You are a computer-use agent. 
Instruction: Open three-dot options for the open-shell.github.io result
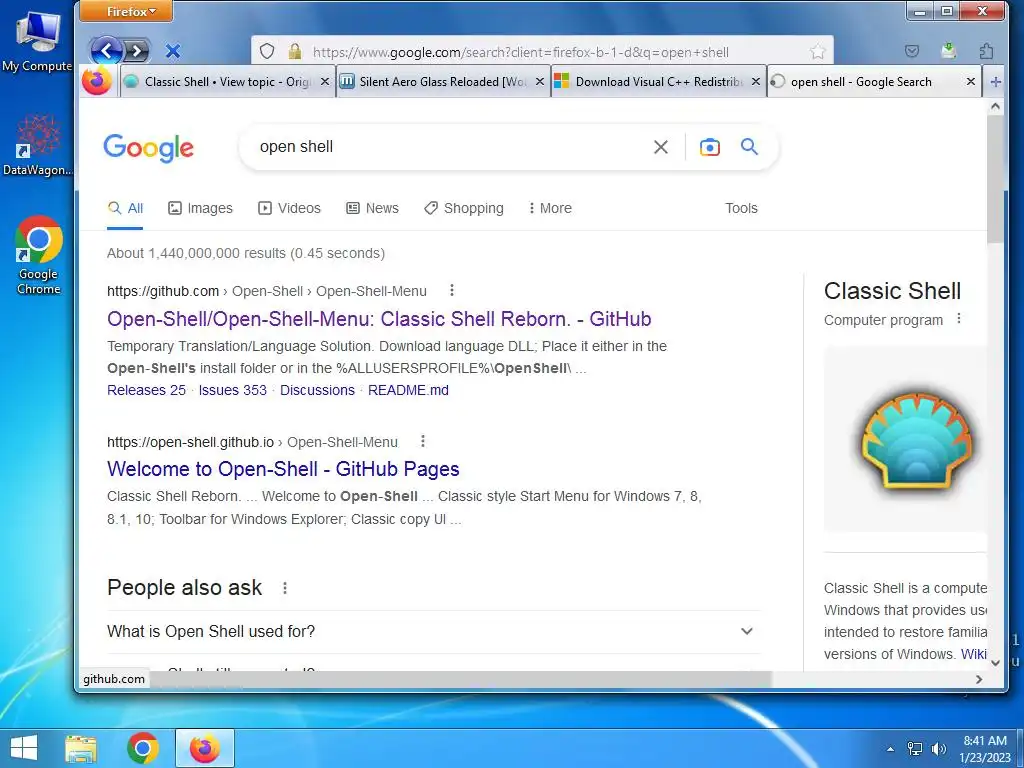coord(423,441)
